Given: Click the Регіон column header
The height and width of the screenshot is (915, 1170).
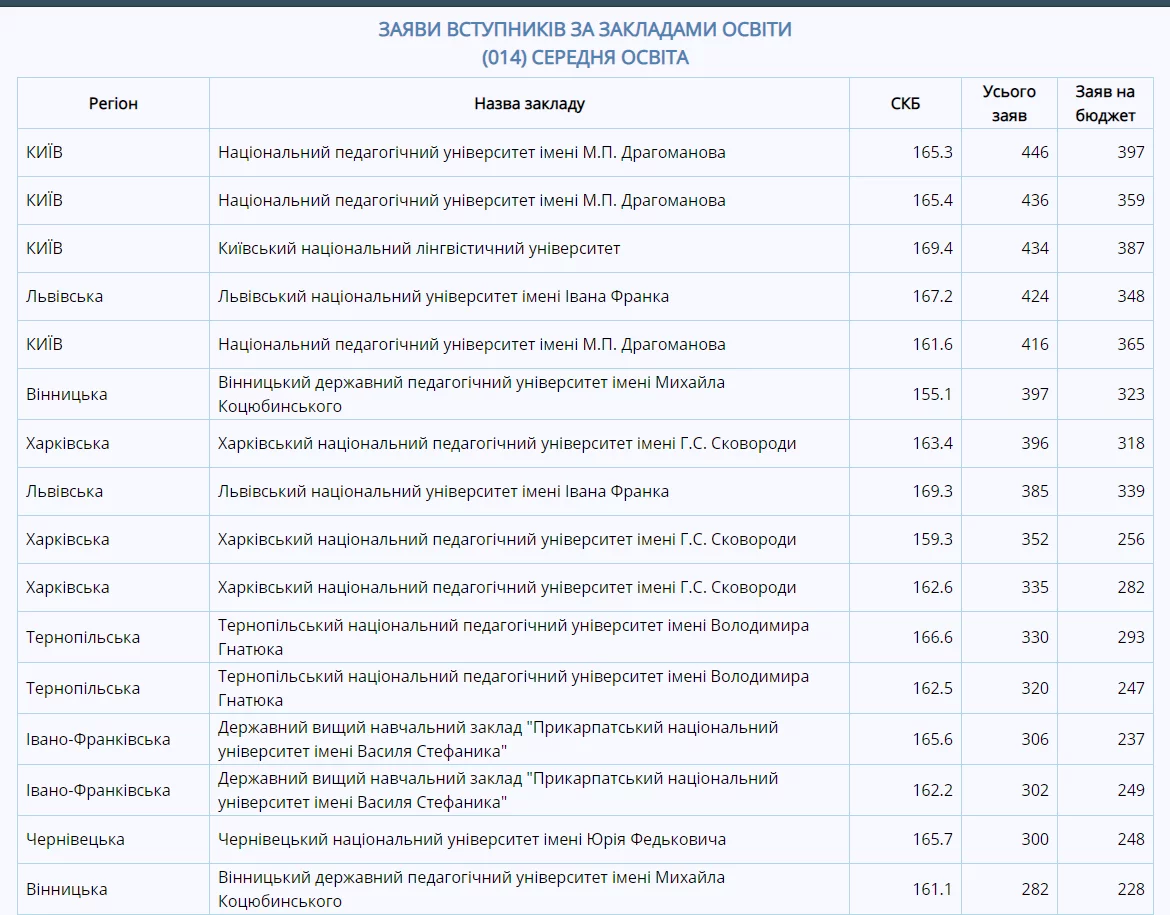Looking at the screenshot, I should (113, 104).
